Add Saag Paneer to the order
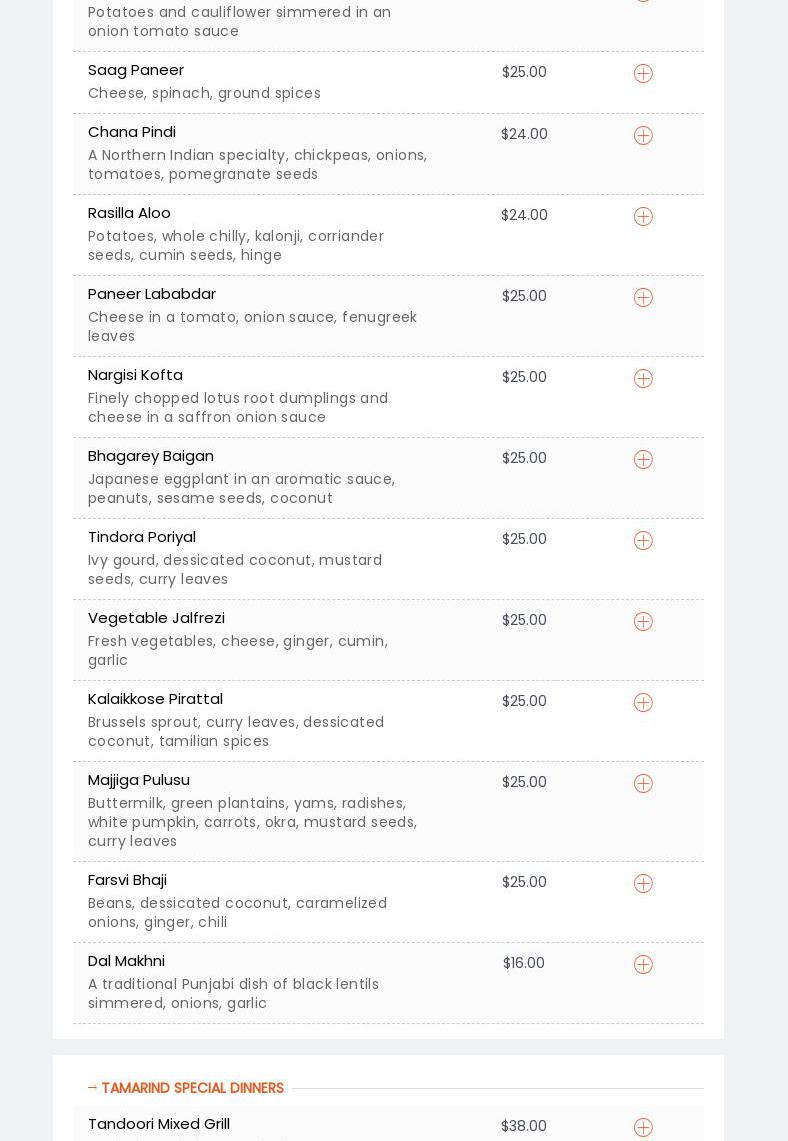 click(x=643, y=74)
